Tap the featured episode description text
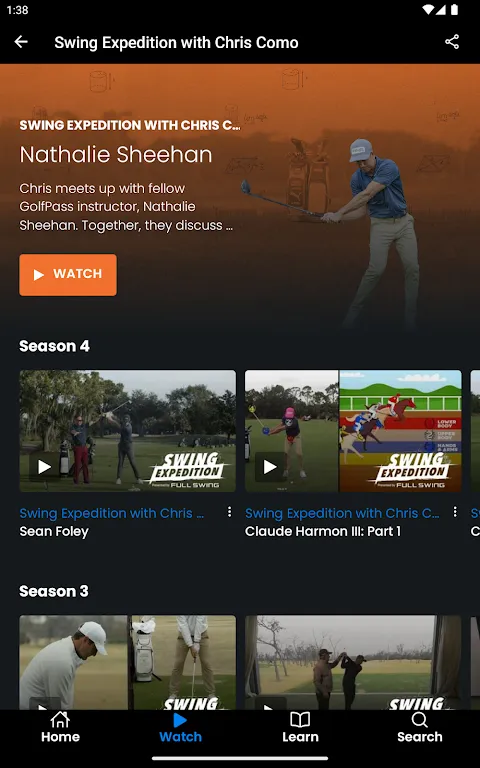Viewport: 480px width, 768px height. tap(126, 207)
